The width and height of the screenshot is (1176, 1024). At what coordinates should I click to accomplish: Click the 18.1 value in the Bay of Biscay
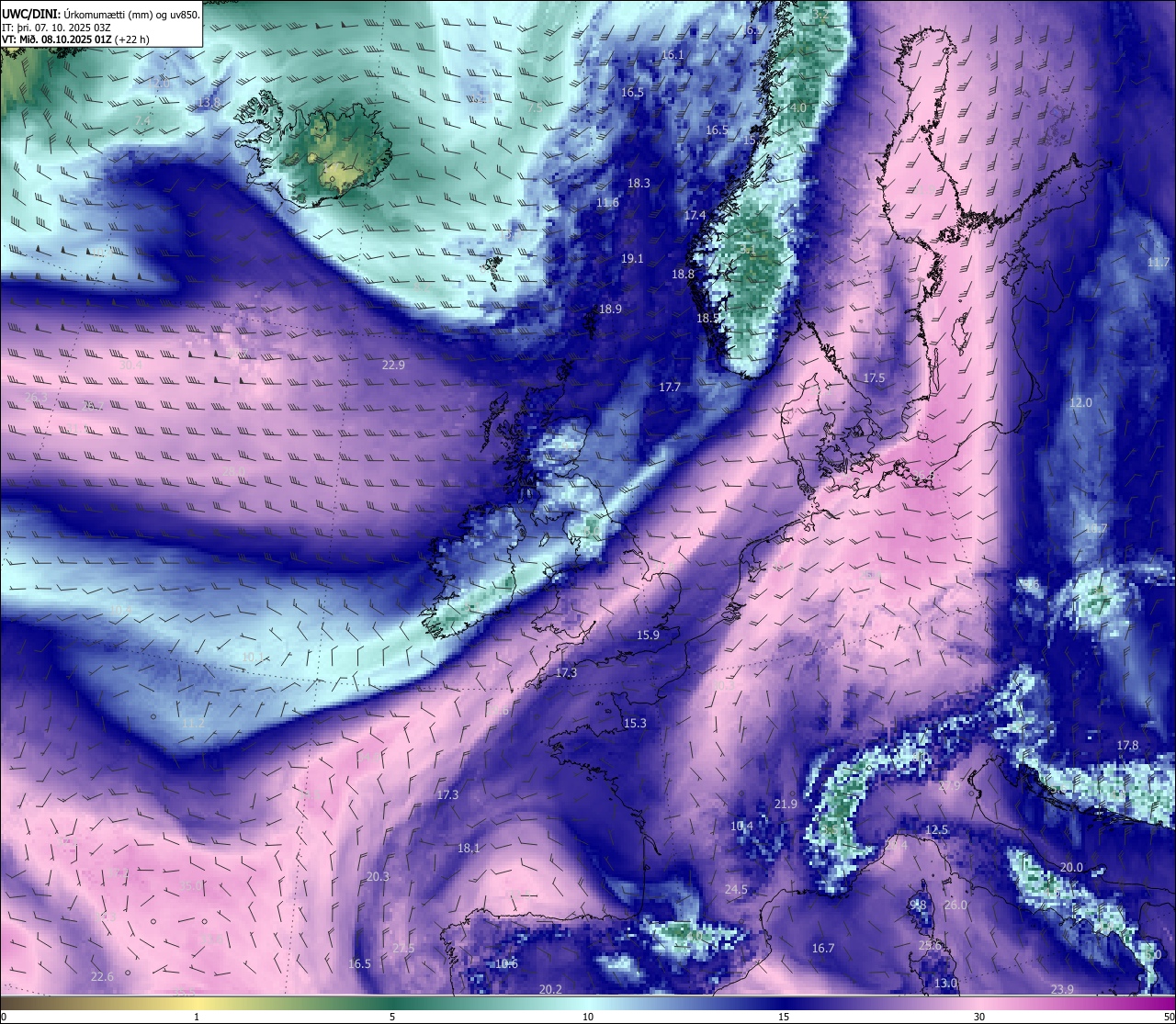(x=469, y=849)
